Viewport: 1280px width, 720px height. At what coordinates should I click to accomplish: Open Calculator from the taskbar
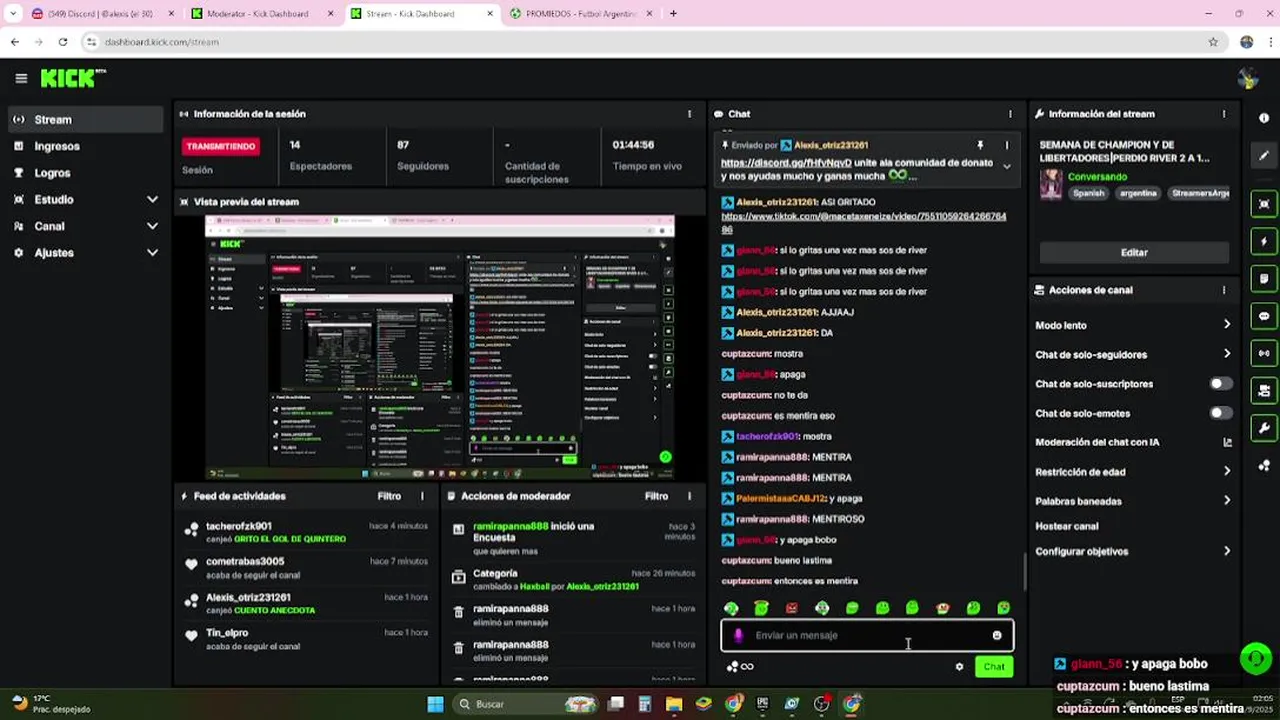pyautogui.click(x=645, y=704)
